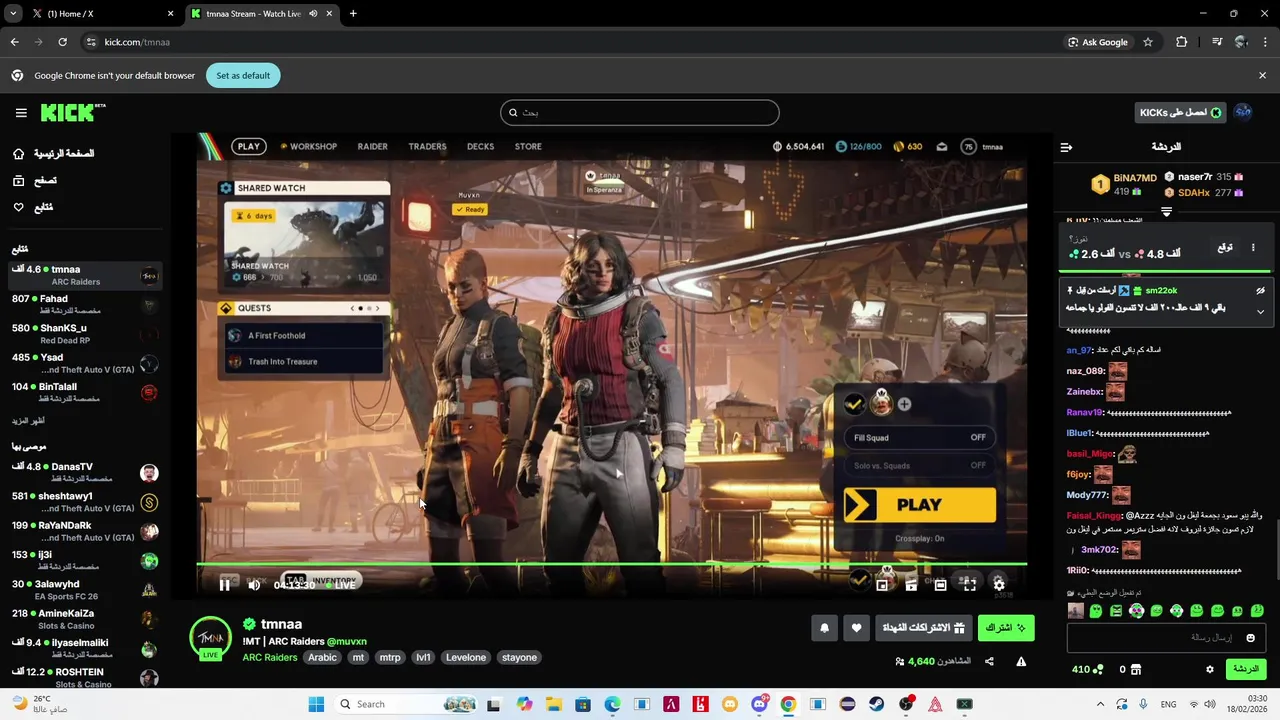Image resolution: width=1280 pixels, height=720 pixels.
Task: Enter fullscreen video mode
Action: click(x=969, y=585)
